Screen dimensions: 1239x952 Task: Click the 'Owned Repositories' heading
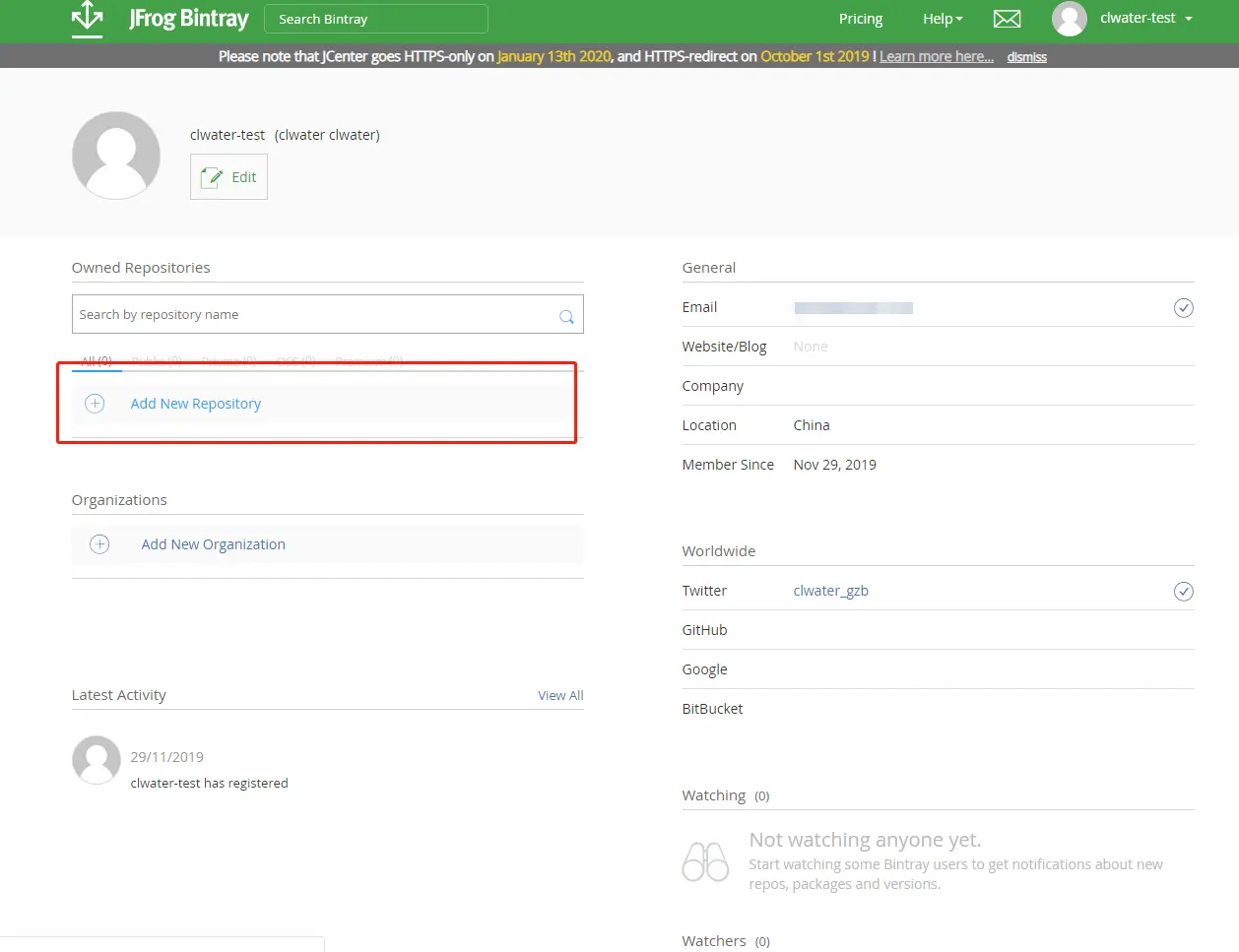(141, 268)
